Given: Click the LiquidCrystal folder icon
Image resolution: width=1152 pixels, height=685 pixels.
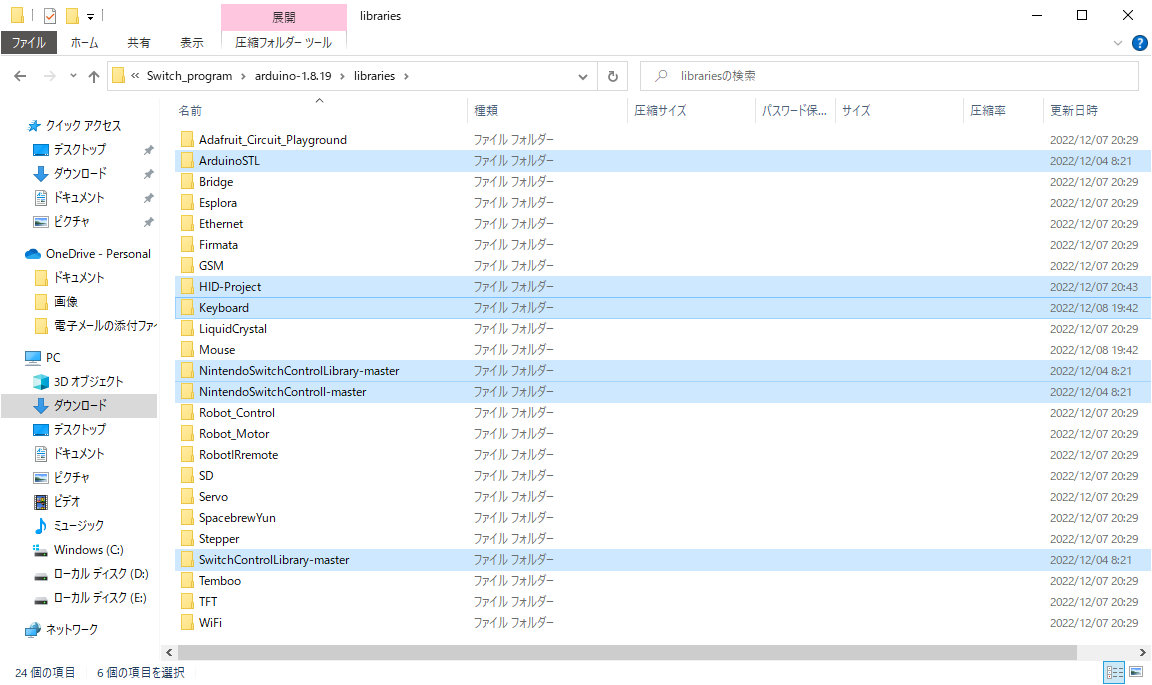Looking at the screenshot, I should tap(187, 329).
